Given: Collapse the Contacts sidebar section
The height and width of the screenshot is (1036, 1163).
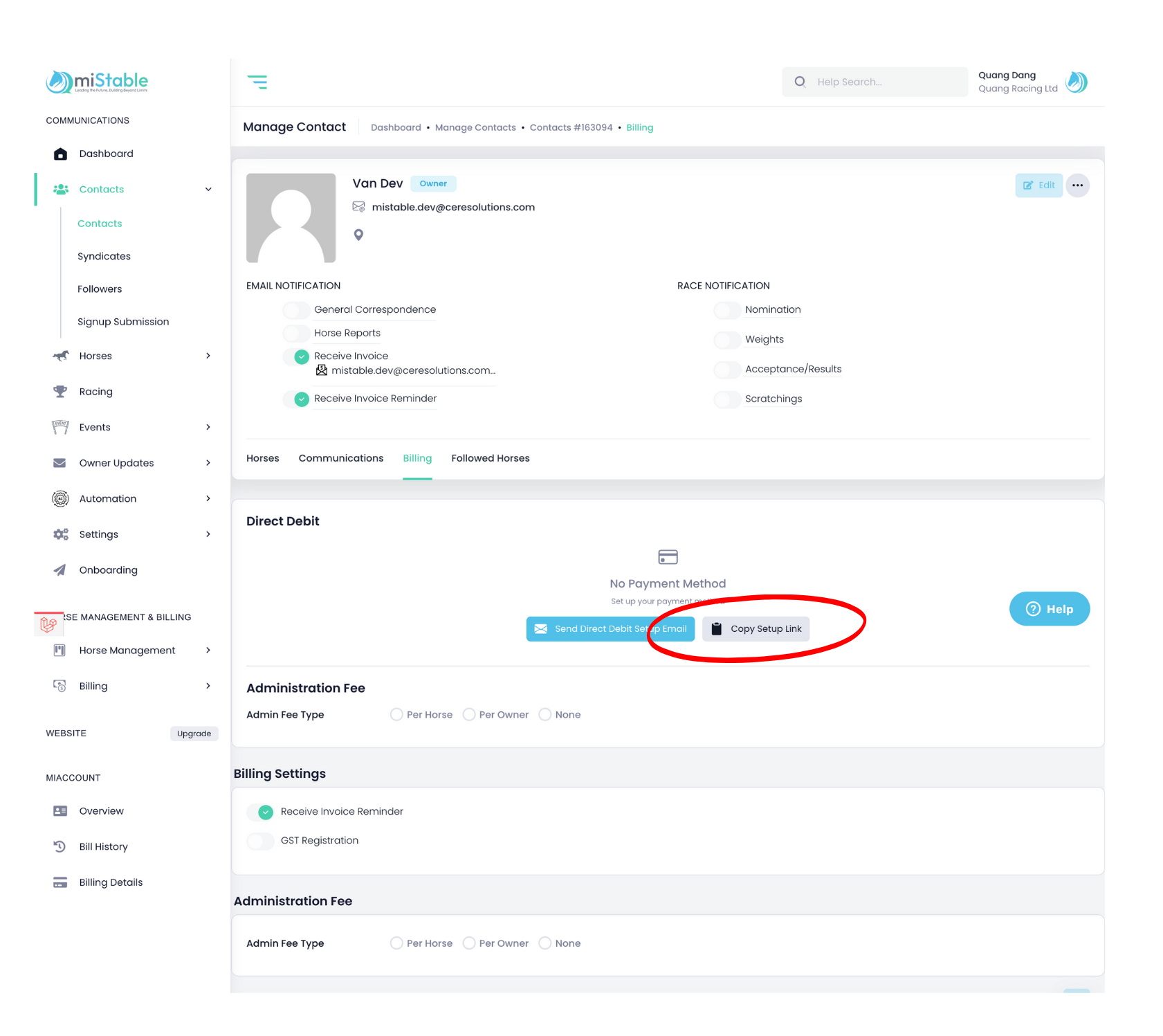Looking at the screenshot, I should click(x=208, y=190).
